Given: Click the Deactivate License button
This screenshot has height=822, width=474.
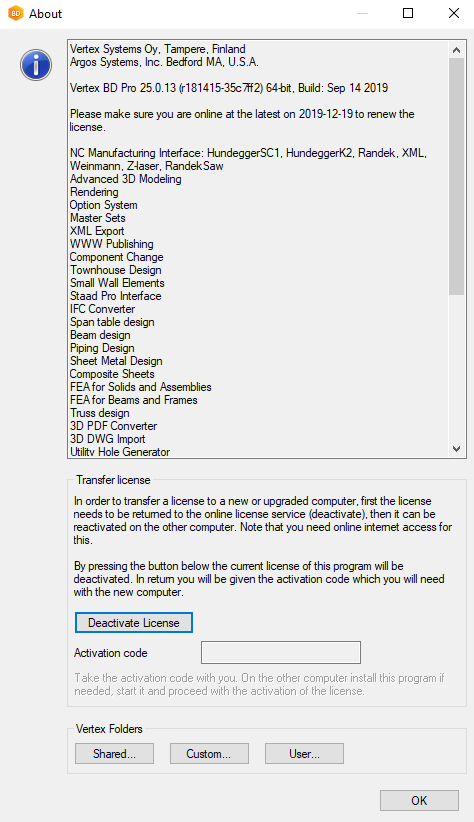Looking at the screenshot, I should pos(134,623).
